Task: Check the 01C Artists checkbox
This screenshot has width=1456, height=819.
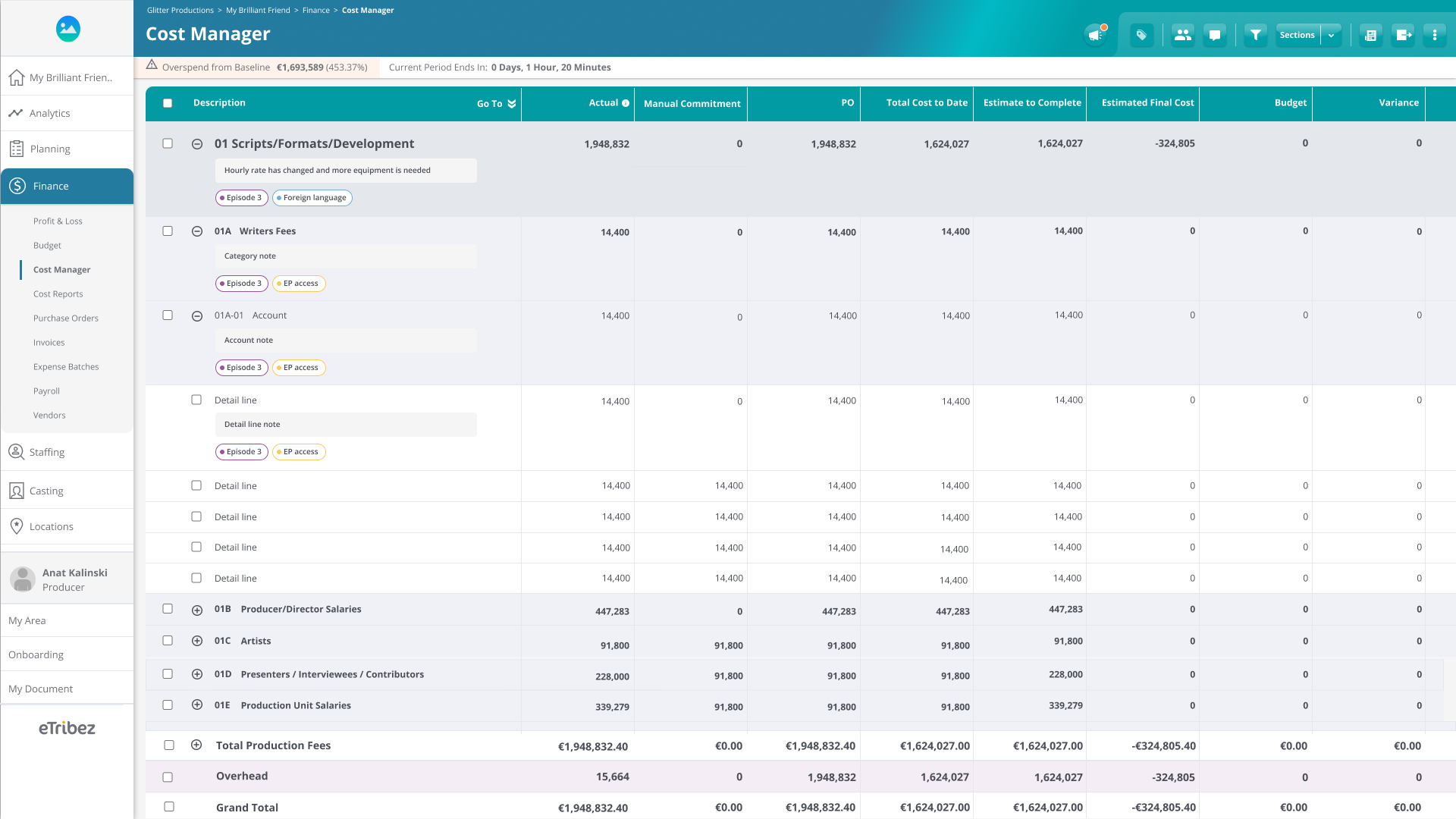Action: point(168,641)
